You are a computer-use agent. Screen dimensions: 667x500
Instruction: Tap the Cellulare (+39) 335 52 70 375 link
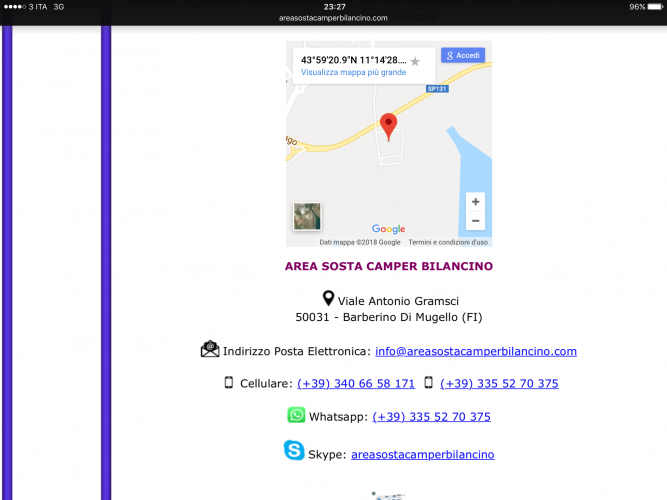click(x=499, y=384)
